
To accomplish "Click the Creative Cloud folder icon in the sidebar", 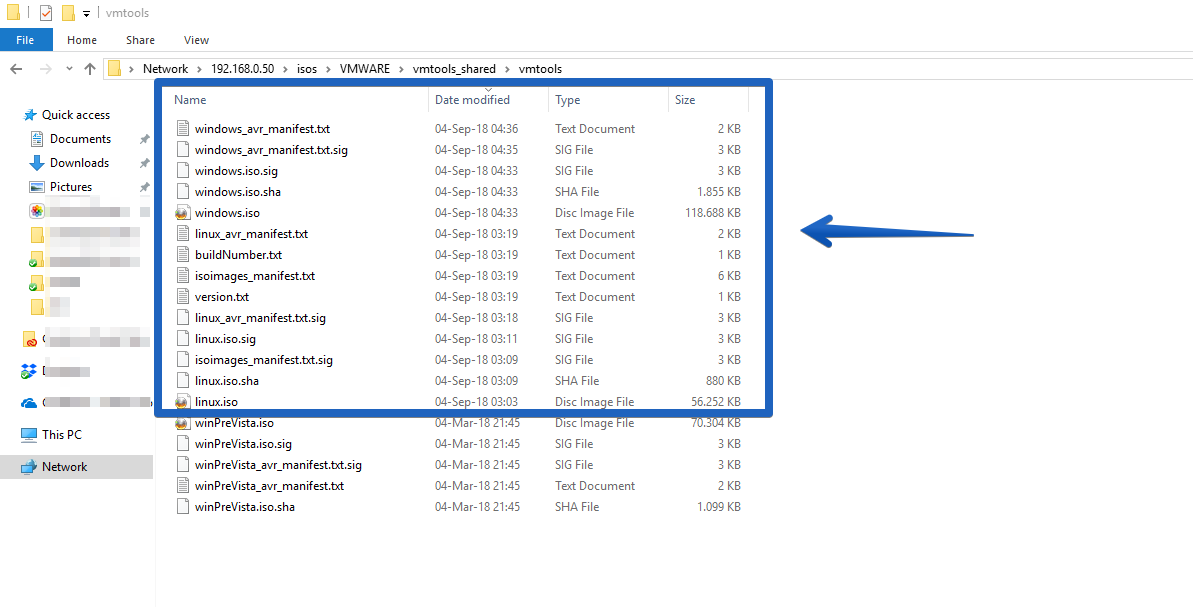I will pyautogui.click(x=29, y=339).
